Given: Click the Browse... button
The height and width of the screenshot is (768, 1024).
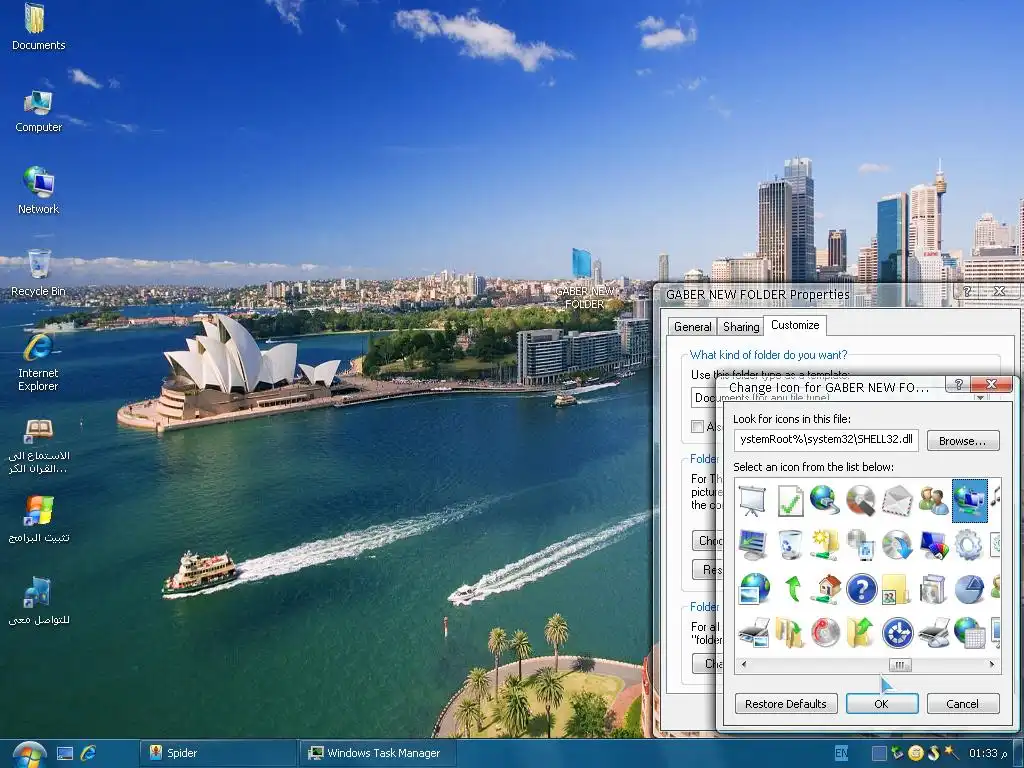Looking at the screenshot, I should point(963,441).
